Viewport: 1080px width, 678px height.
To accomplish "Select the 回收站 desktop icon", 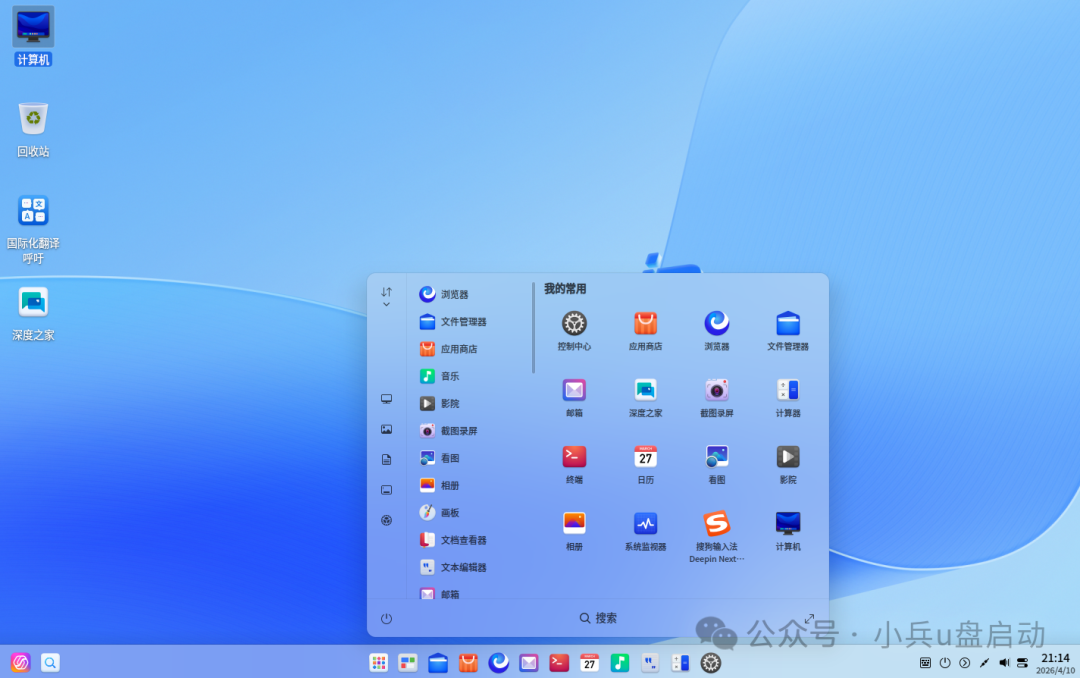I will 33,130.
